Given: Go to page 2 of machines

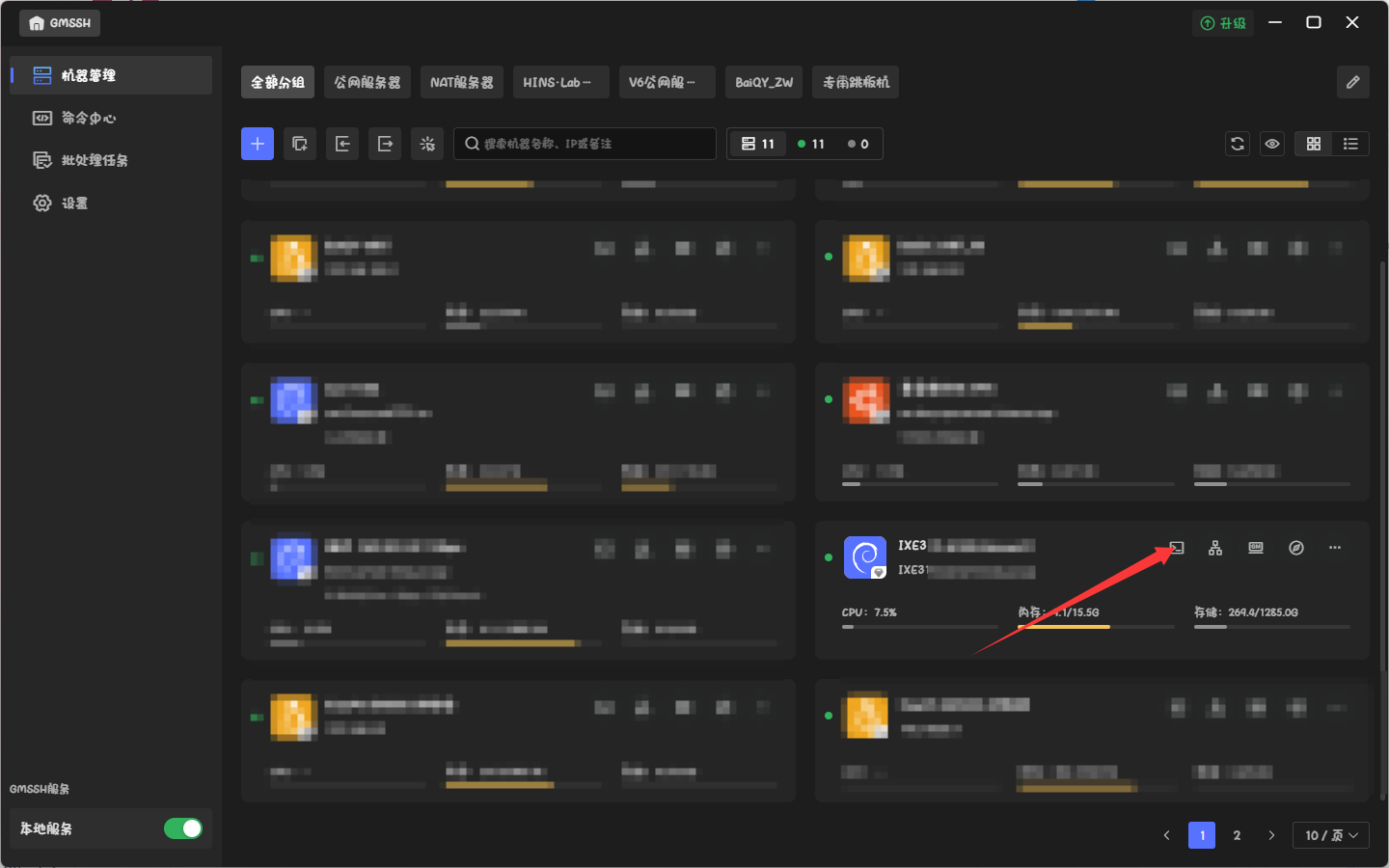Looking at the screenshot, I should point(1237,835).
